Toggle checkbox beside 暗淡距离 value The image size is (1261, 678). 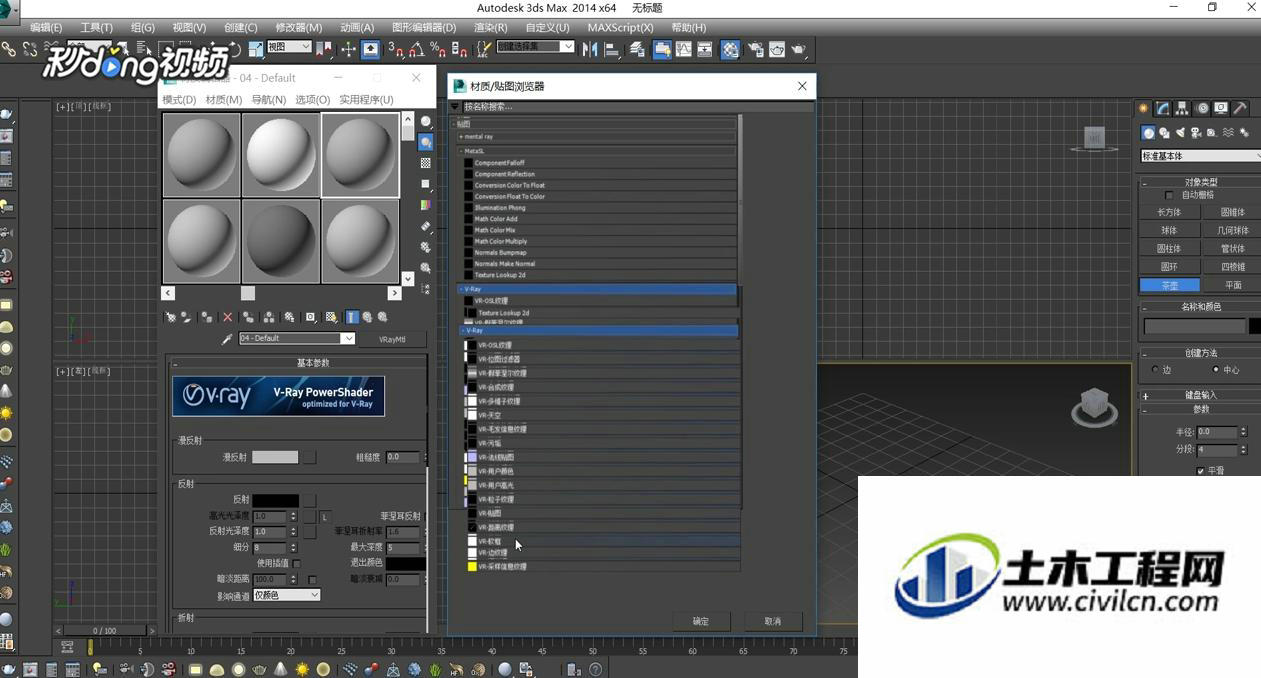(312, 579)
